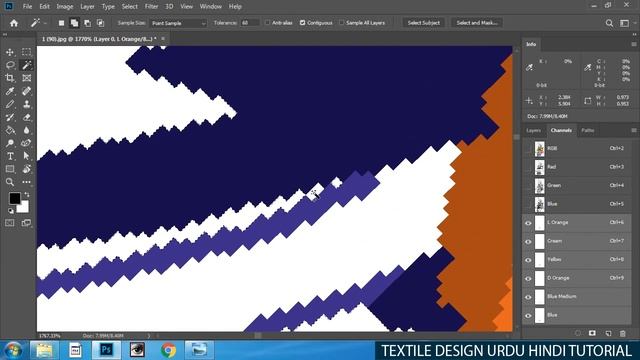
Task: Choose Subtract from Selection mode
Action: point(87,23)
